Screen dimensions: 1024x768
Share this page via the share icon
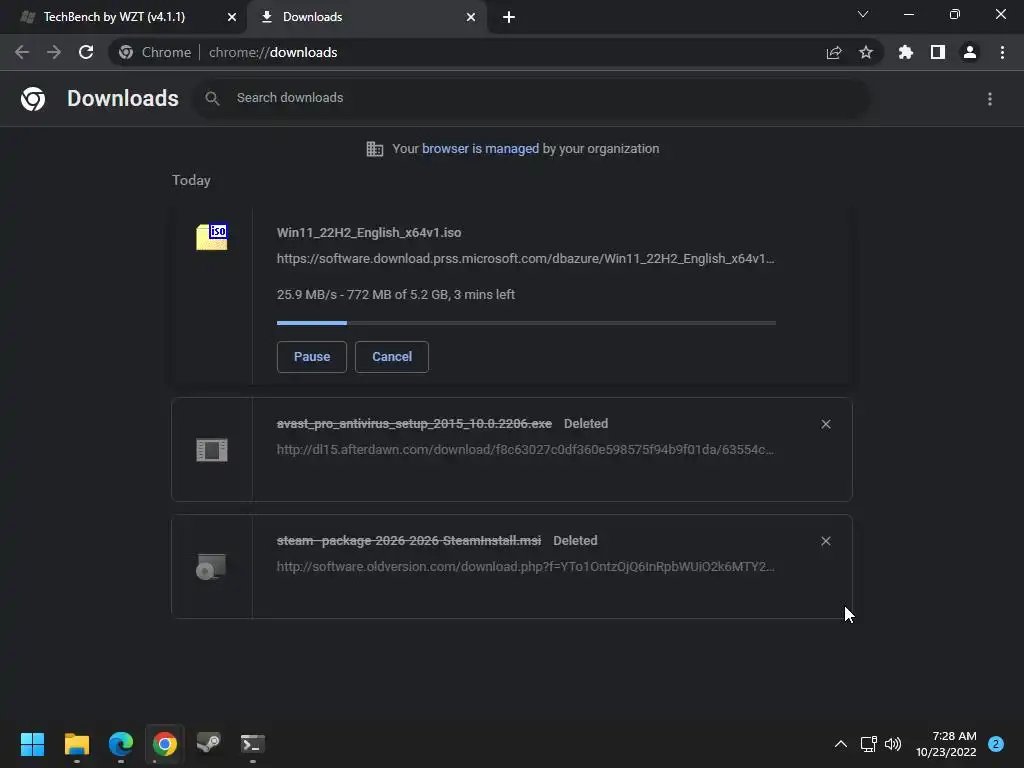[x=834, y=52]
